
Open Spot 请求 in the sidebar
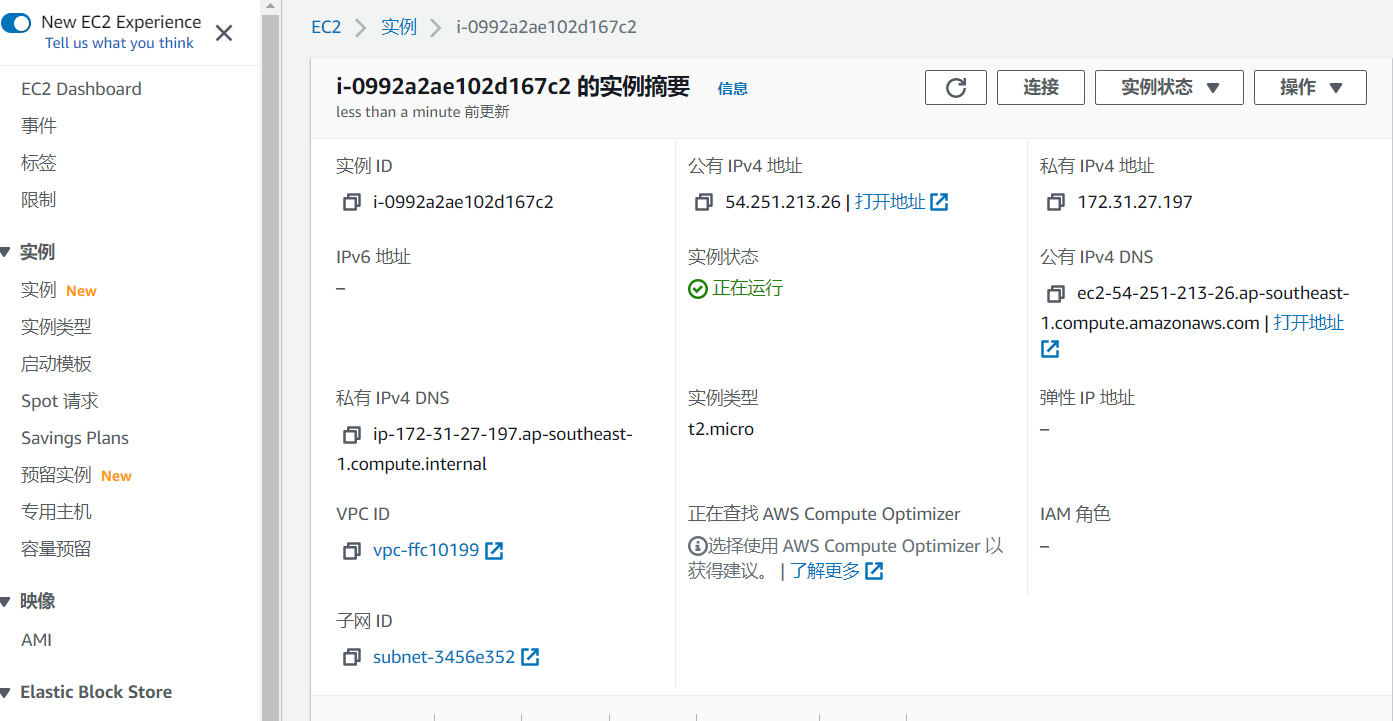pos(60,401)
